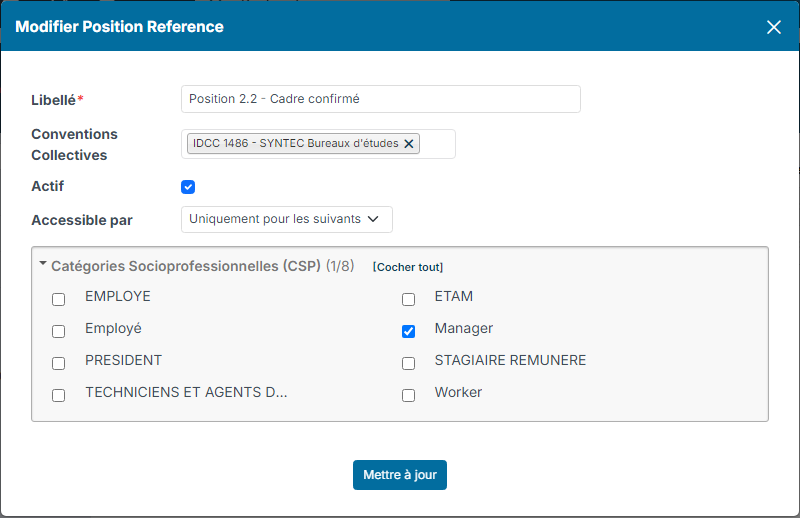800x518 pixels.
Task: Click the STAGIAIRE REMUNERE label
Action: 510,360
